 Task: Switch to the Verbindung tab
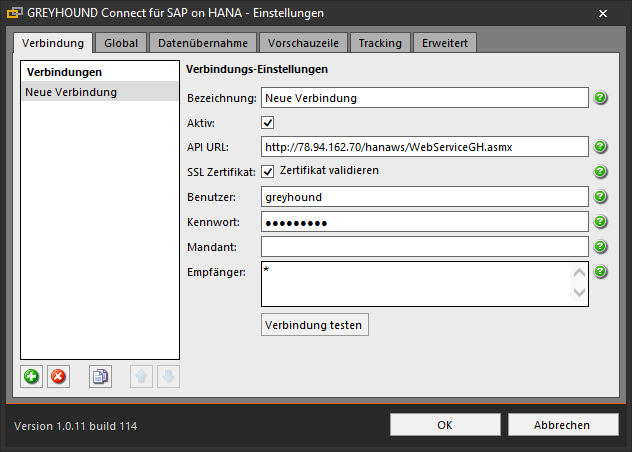[53, 43]
